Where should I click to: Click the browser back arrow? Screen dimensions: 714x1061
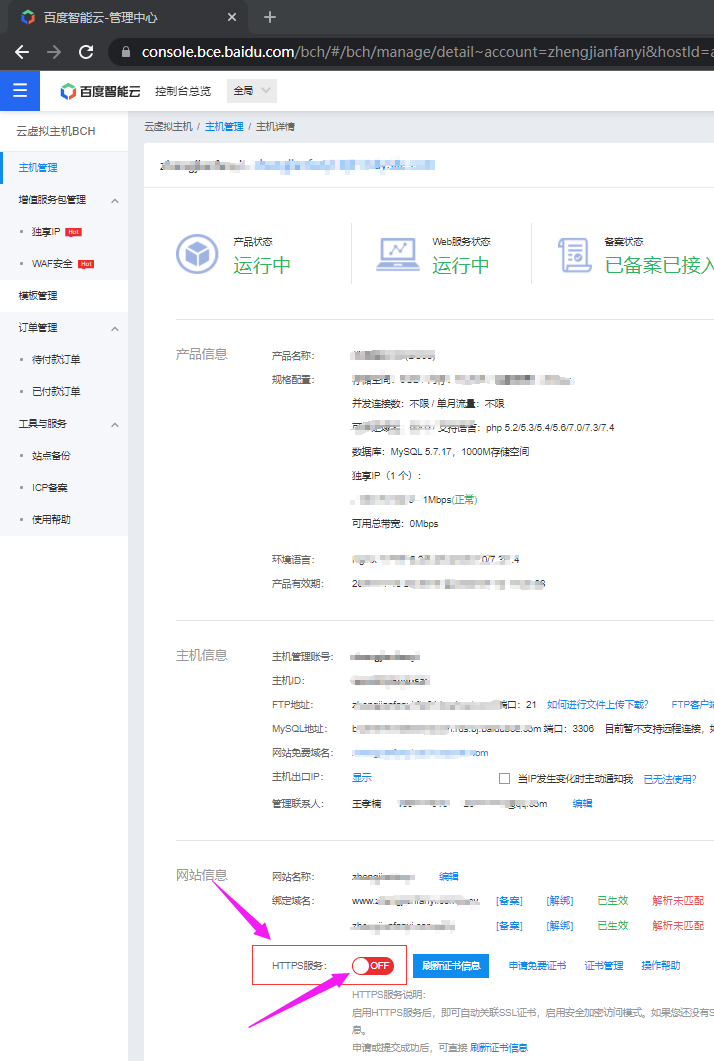pos(22,52)
